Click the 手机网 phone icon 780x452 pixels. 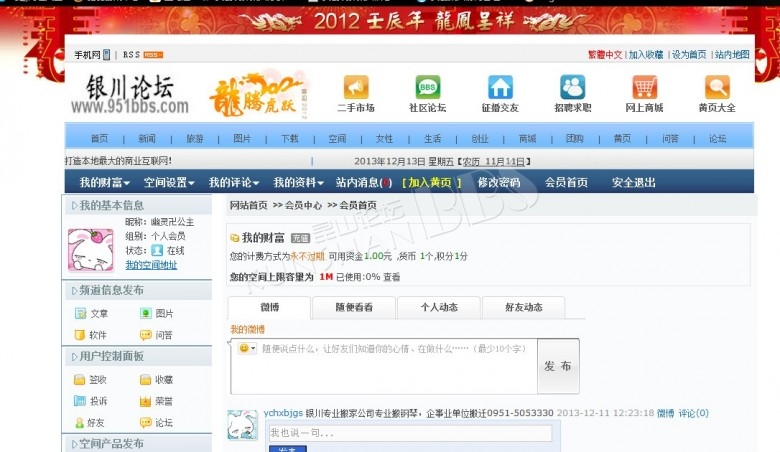(106, 55)
